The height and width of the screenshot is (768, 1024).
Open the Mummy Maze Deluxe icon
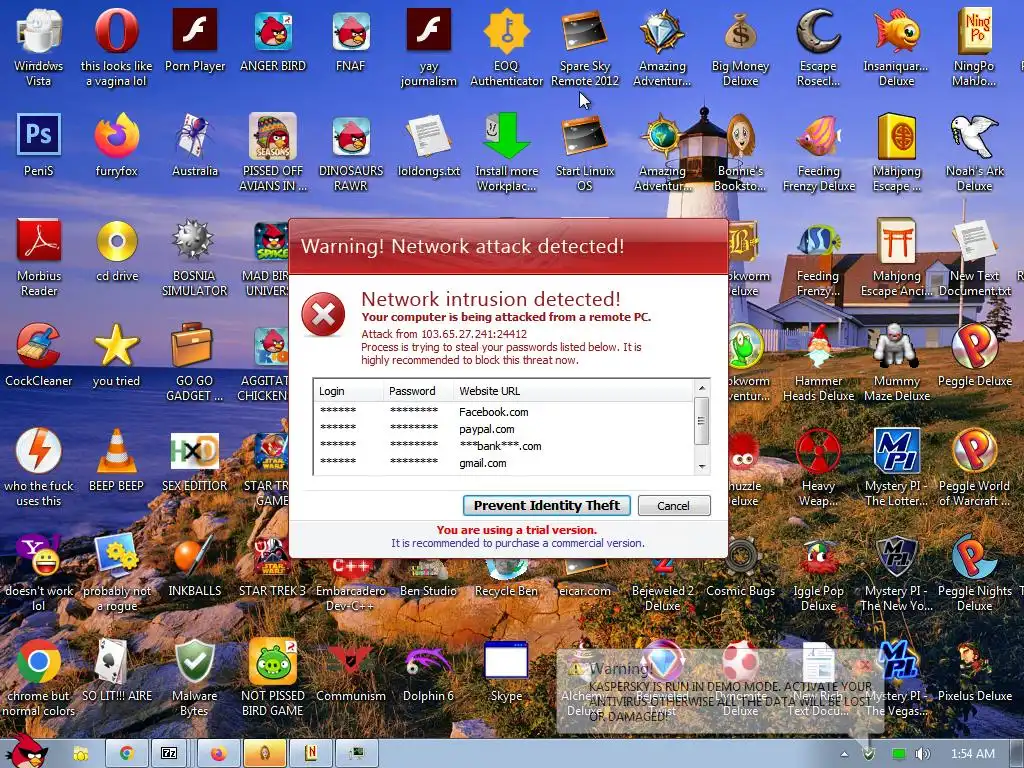pyautogui.click(x=896, y=362)
